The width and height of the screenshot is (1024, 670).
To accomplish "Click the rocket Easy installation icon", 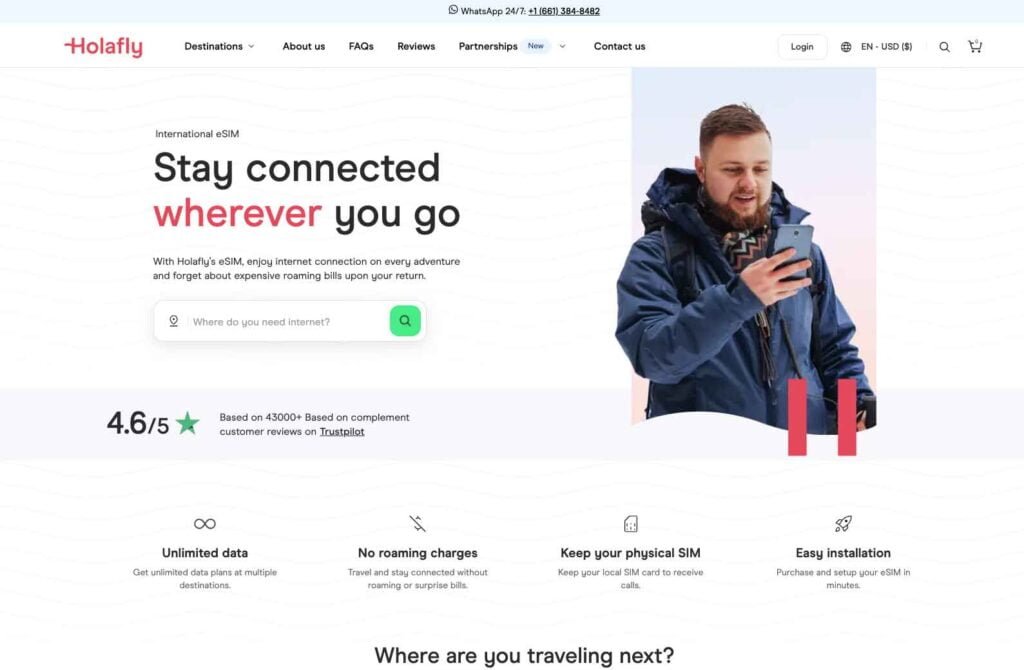I will coord(843,524).
